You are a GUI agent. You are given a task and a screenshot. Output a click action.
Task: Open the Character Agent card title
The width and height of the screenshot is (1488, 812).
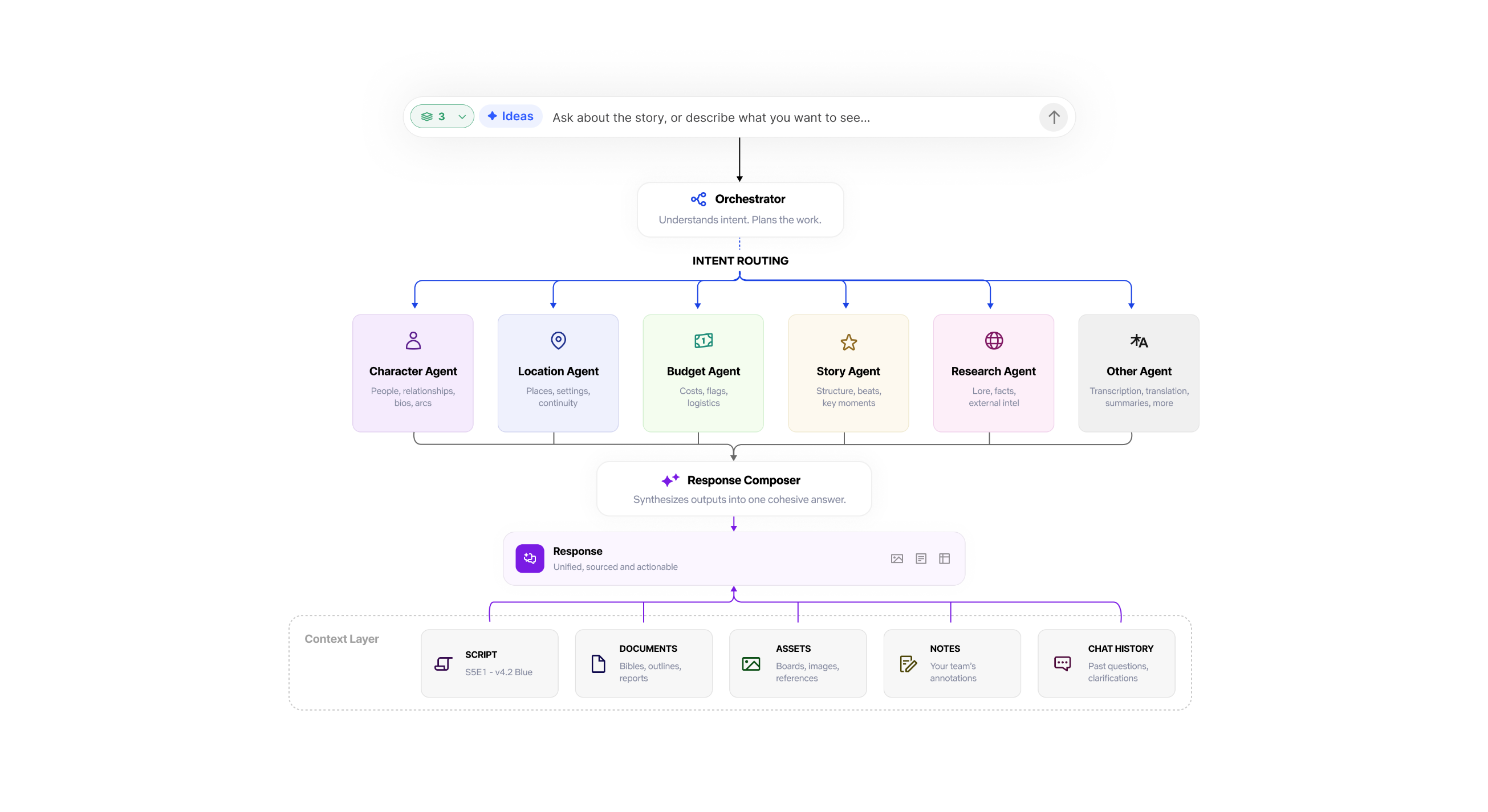(413, 372)
